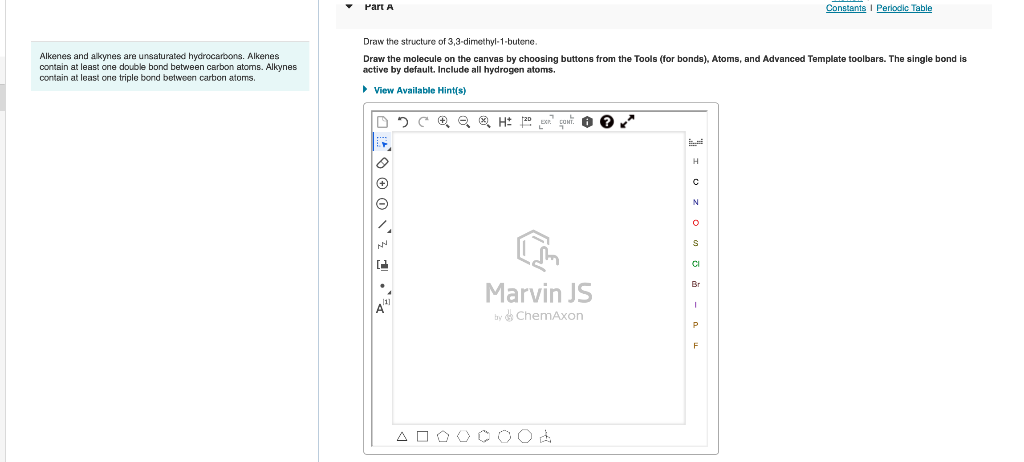The height and width of the screenshot is (462, 1024).
Task: Choose the Nitrogen (N) atom
Action: (x=696, y=203)
